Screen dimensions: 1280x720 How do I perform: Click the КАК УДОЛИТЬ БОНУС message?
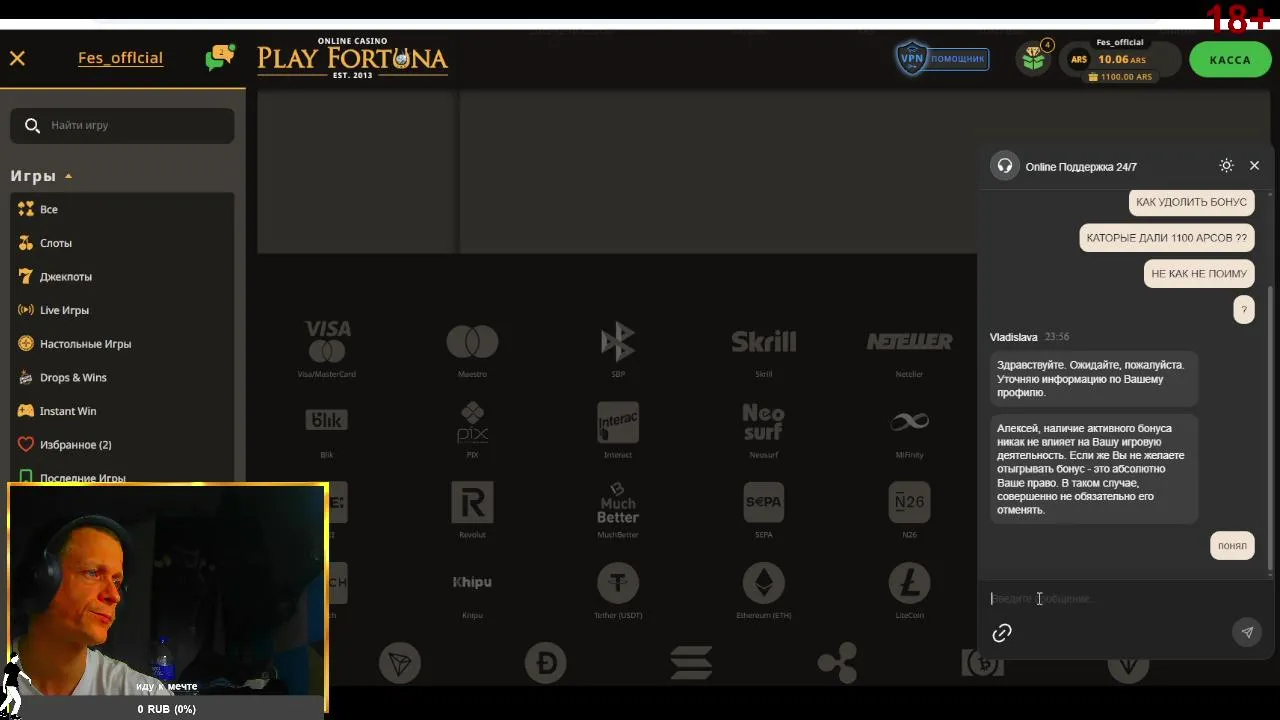point(1191,202)
